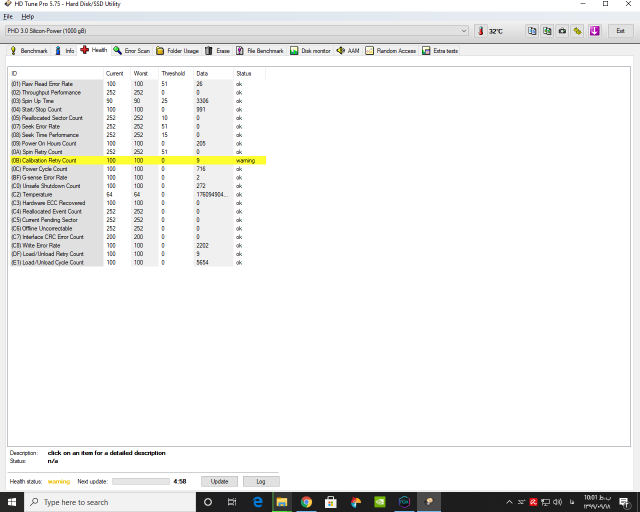
Task: Select the Health tab
Action: [94, 50]
